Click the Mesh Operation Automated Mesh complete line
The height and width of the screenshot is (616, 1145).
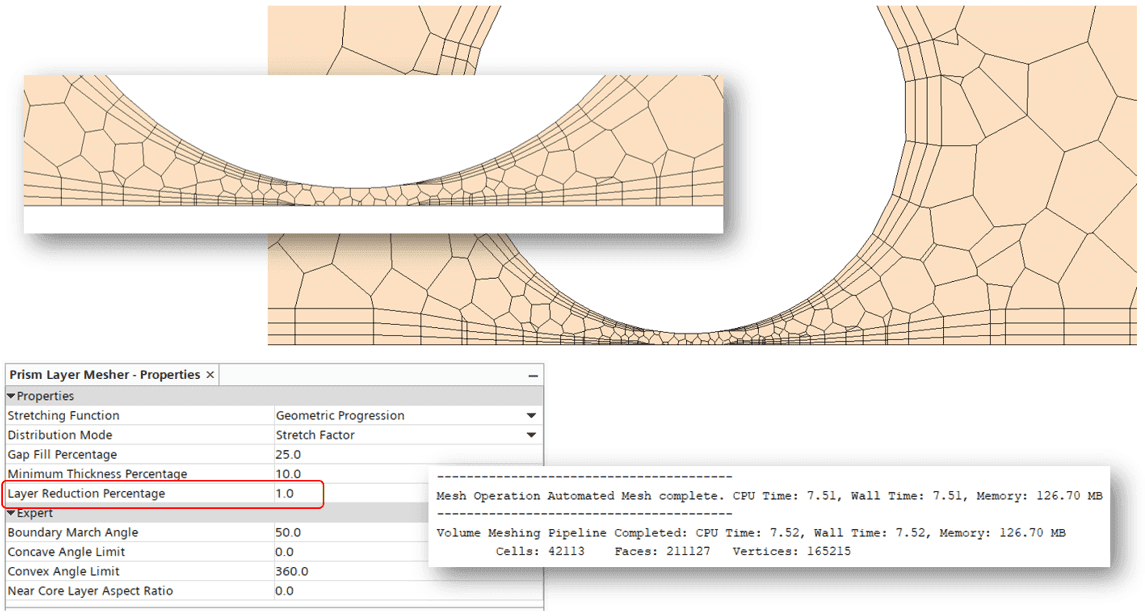[x=769, y=496]
